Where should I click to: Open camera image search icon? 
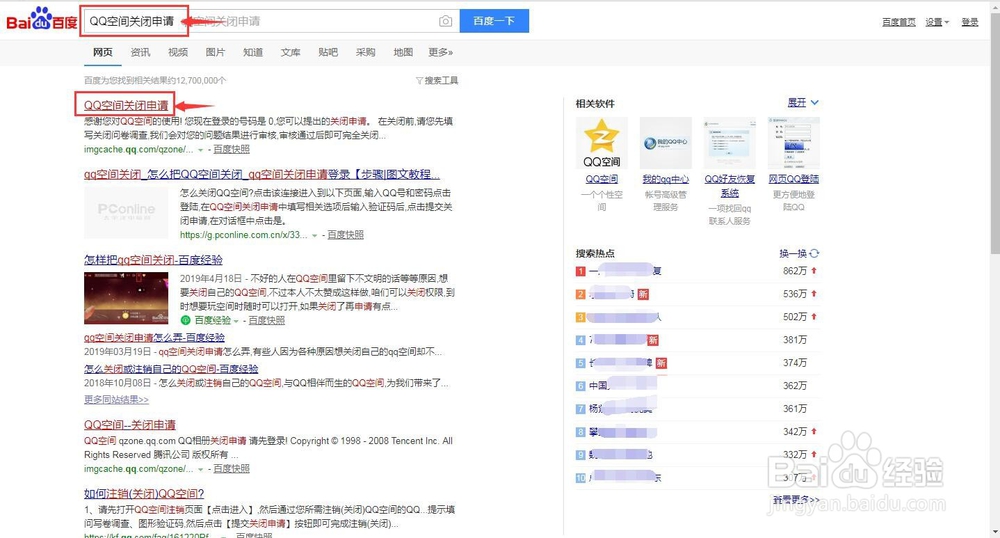pos(445,21)
